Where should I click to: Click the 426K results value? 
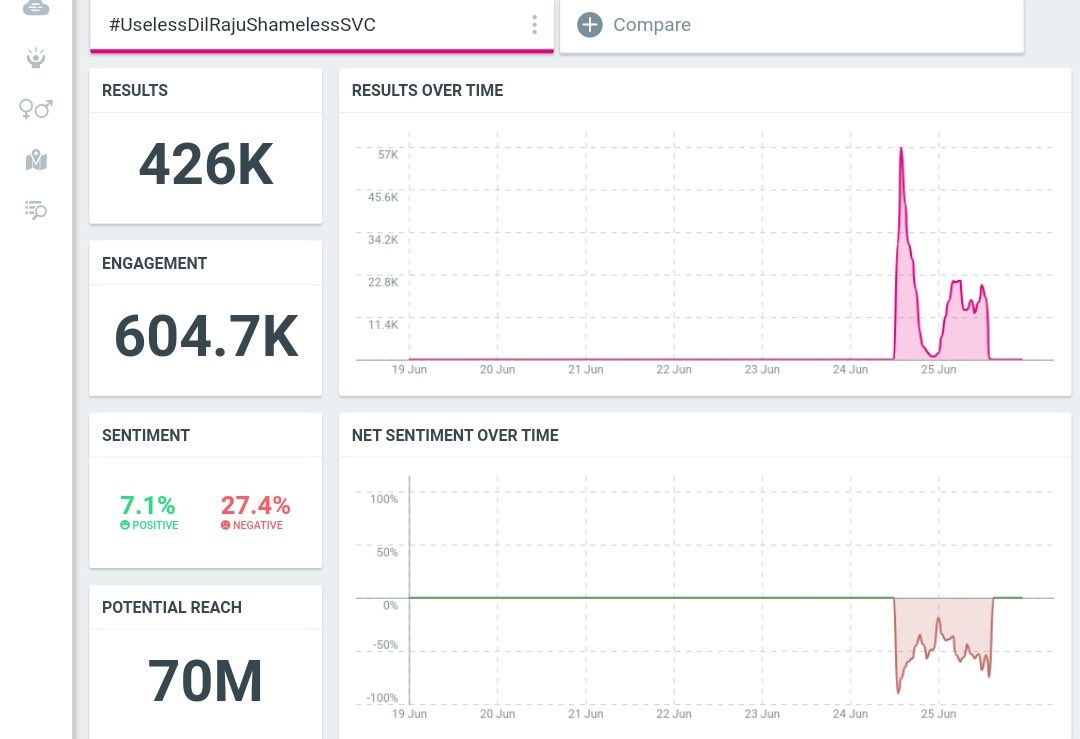206,164
